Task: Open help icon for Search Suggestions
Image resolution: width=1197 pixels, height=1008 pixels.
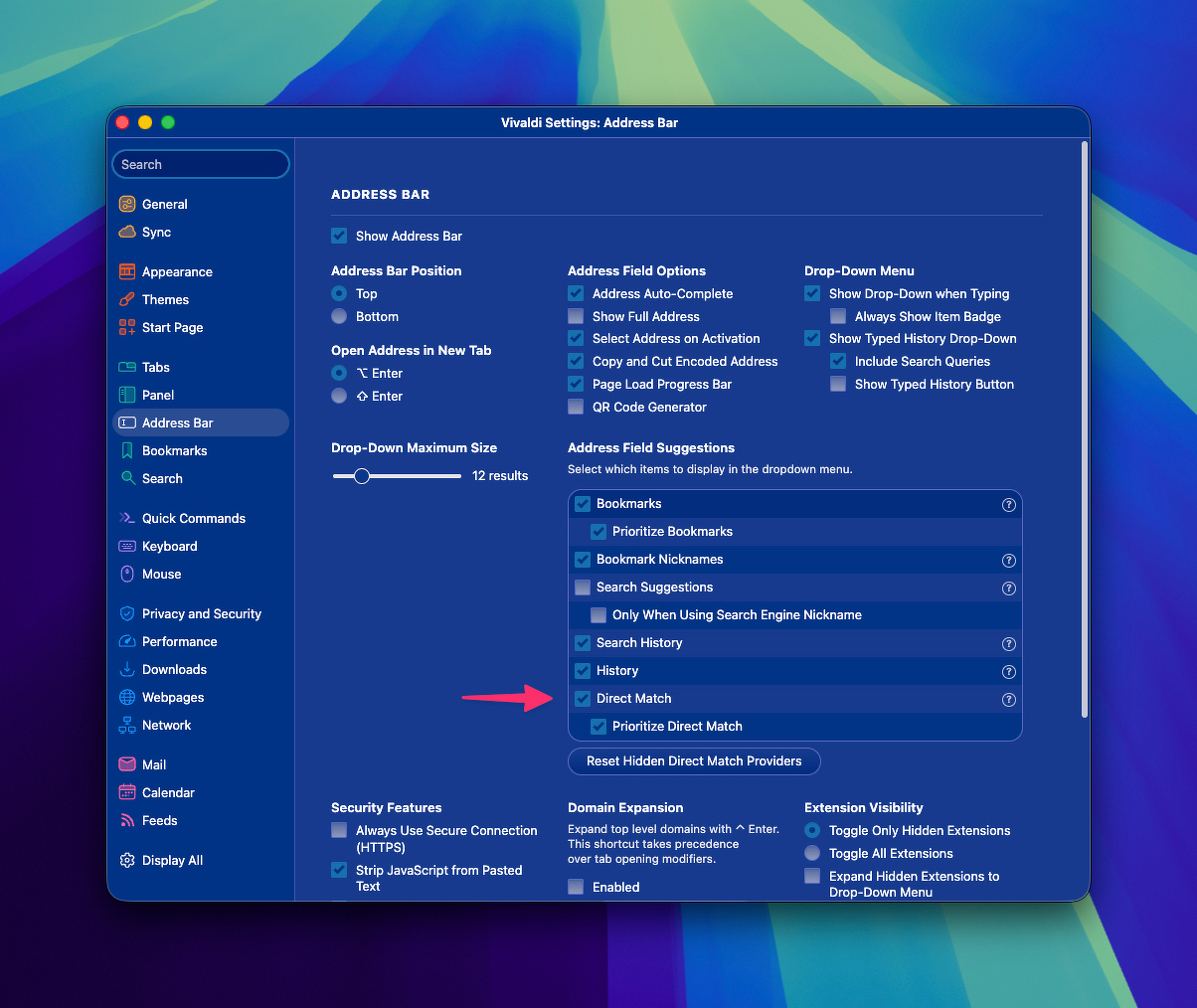Action: pyautogui.click(x=1008, y=588)
